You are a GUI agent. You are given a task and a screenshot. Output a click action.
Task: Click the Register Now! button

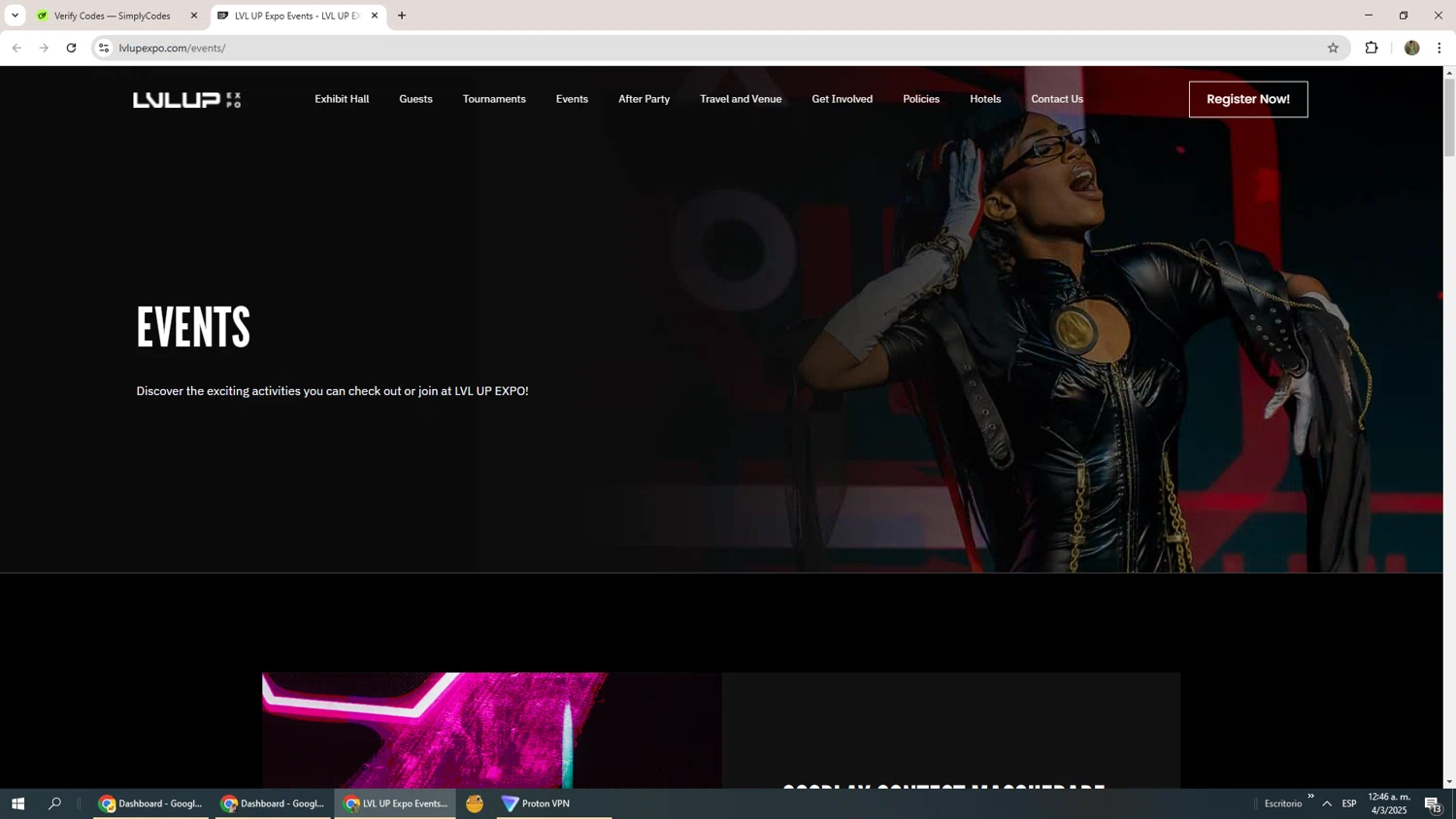click(x=1248, y=99)
